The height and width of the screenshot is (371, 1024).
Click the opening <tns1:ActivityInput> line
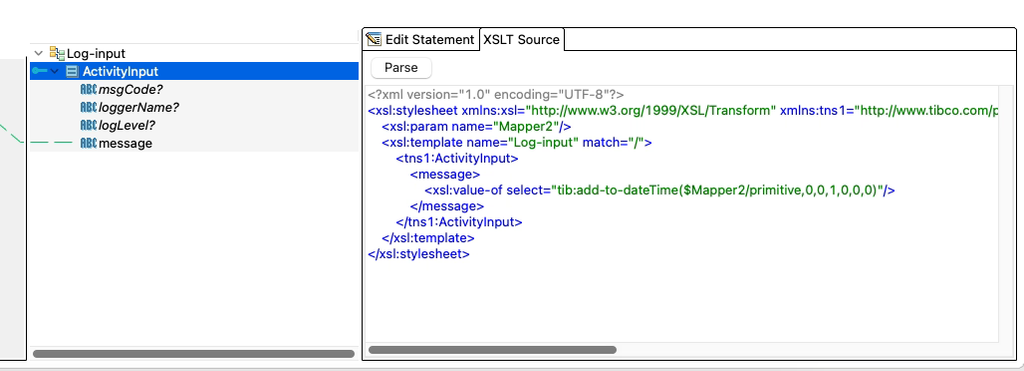click(x=457, y=158)
